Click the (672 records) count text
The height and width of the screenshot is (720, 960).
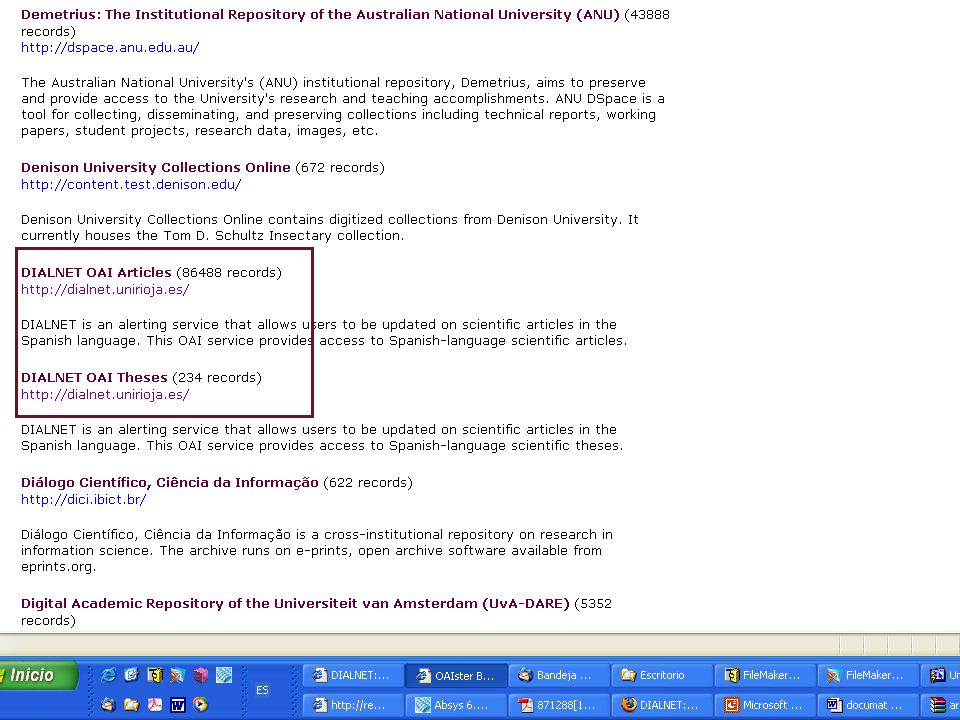340,168
